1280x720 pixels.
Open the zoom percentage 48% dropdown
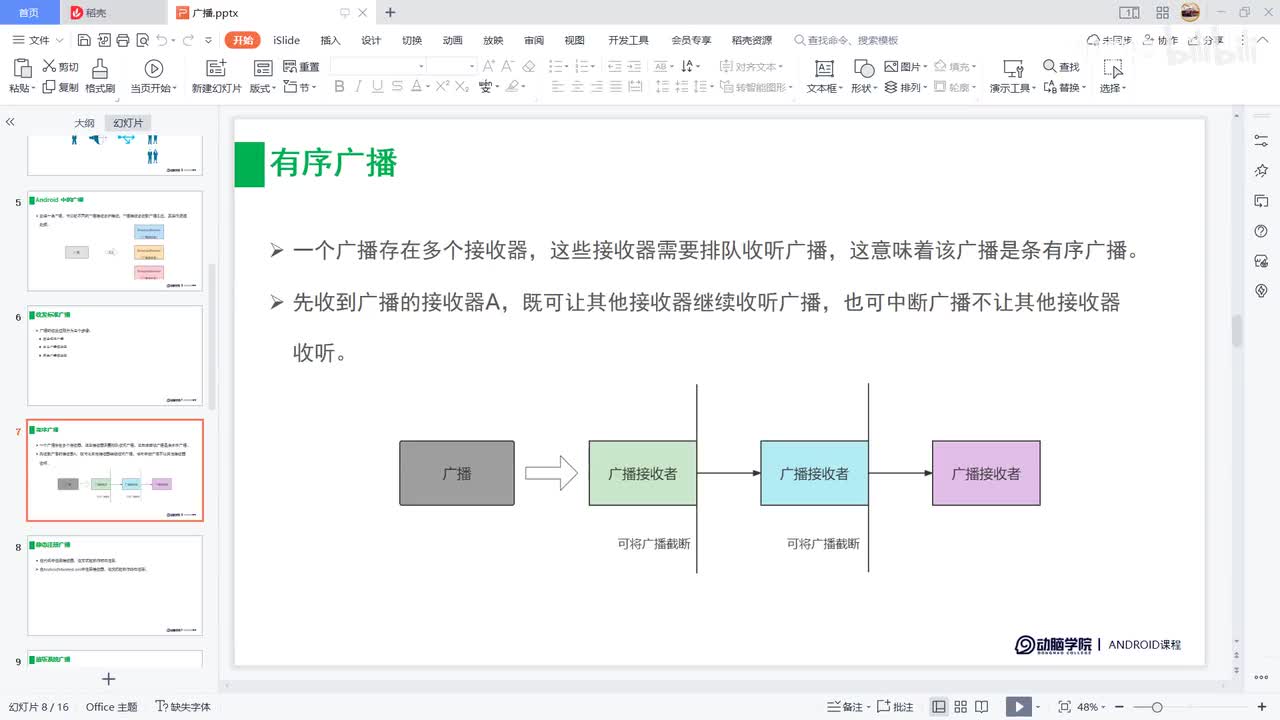click(1093, 707)
